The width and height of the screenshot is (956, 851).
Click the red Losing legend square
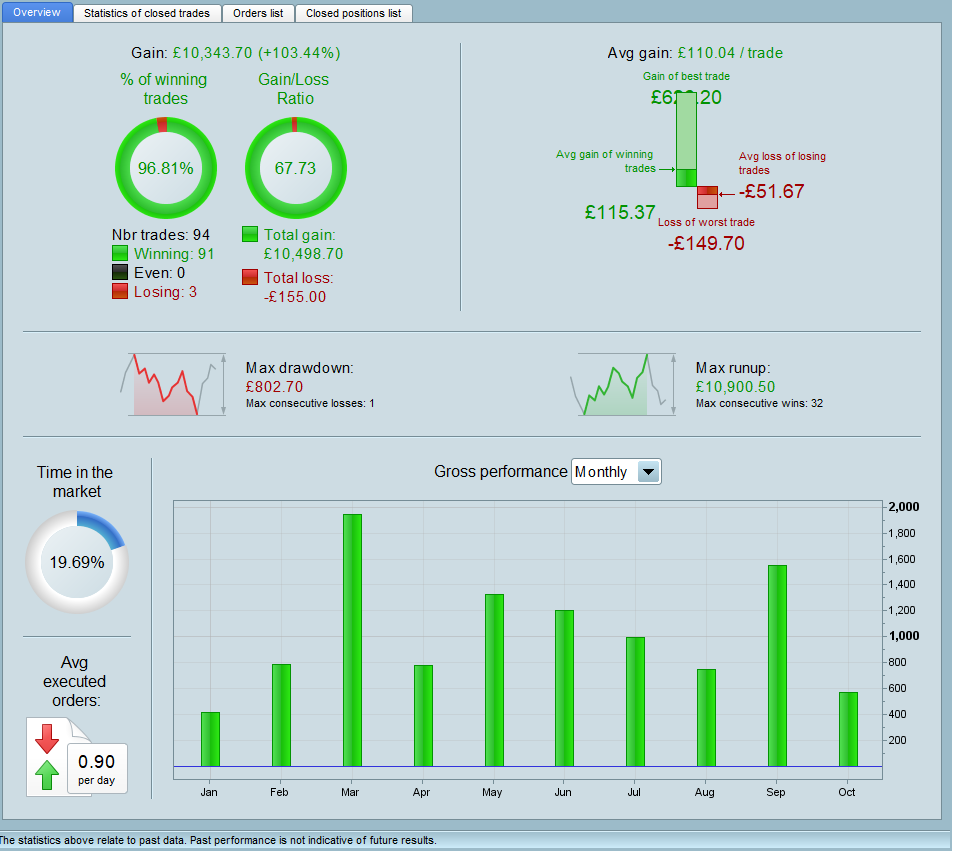[x=120, y=291]
